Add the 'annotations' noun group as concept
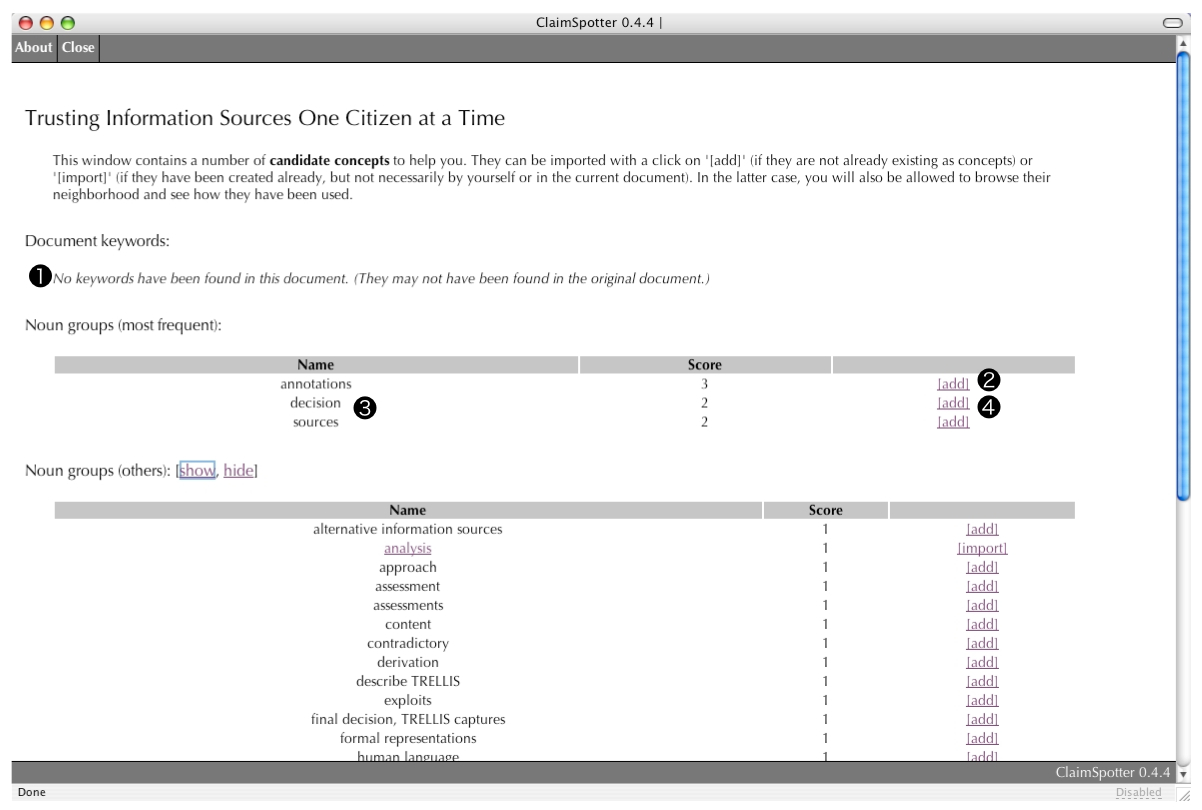The height and width of the screenshot is (810, 1202). coord(953,384)
